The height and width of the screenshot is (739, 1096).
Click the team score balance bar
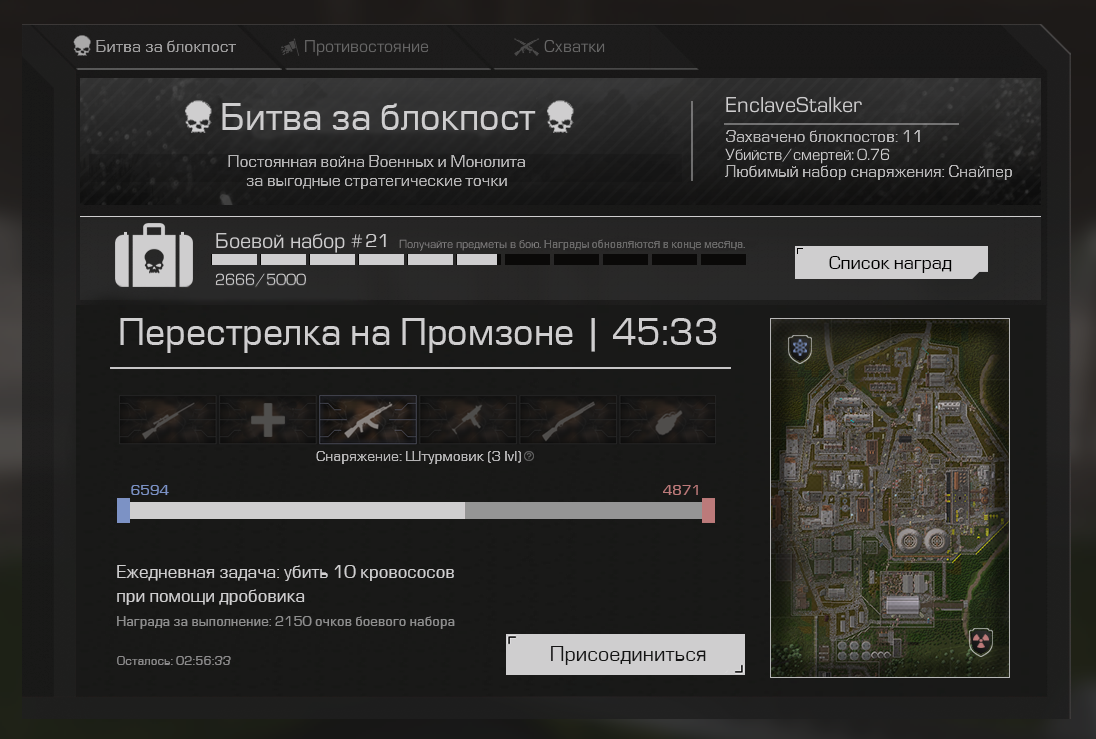[x=416, y=510]
